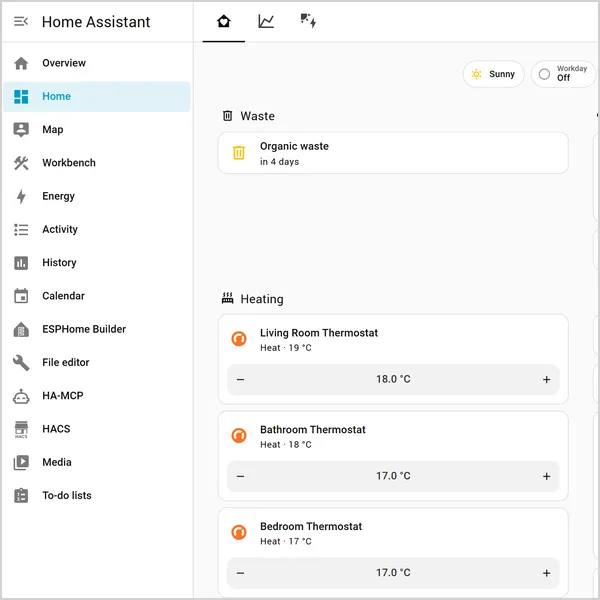
Task: Decrease Bathroom Thermostat target temperature
Action: coord(240,476)
